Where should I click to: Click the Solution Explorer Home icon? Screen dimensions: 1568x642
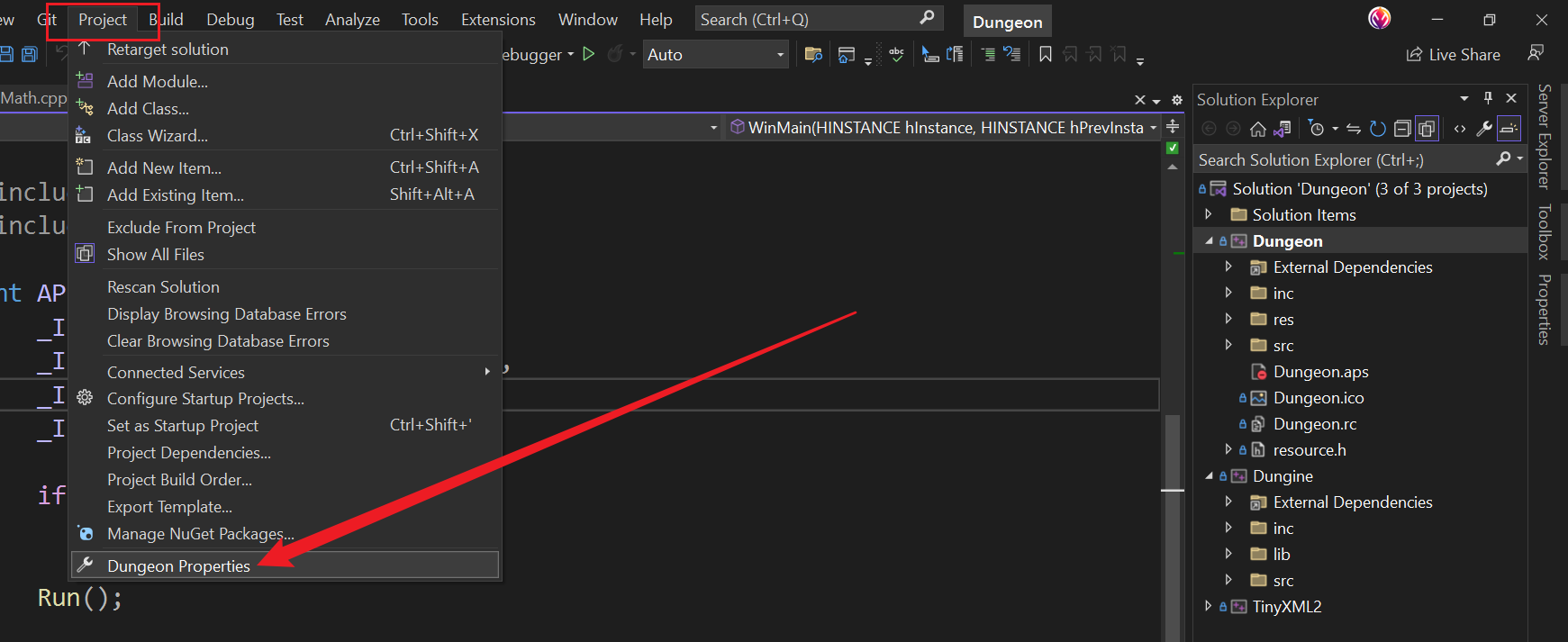tap(1258, 129)
